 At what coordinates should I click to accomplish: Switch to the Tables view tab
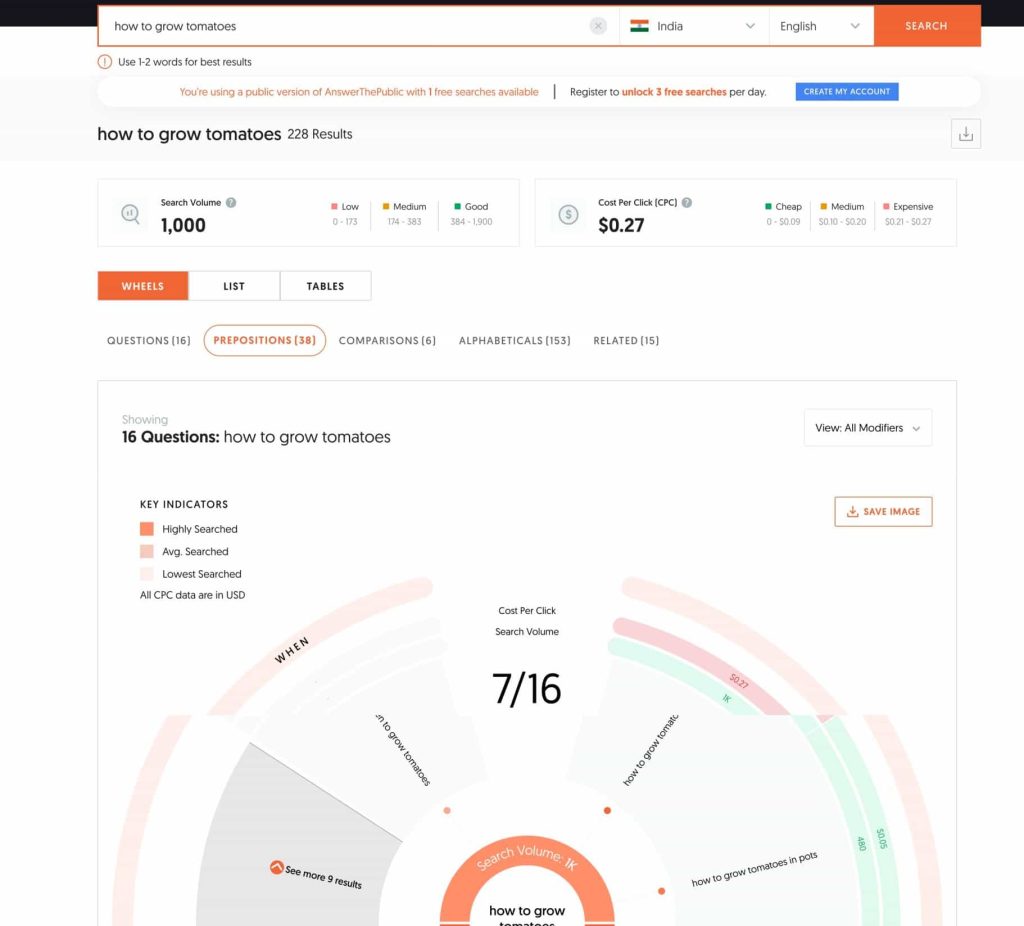(x=325, y=286)
